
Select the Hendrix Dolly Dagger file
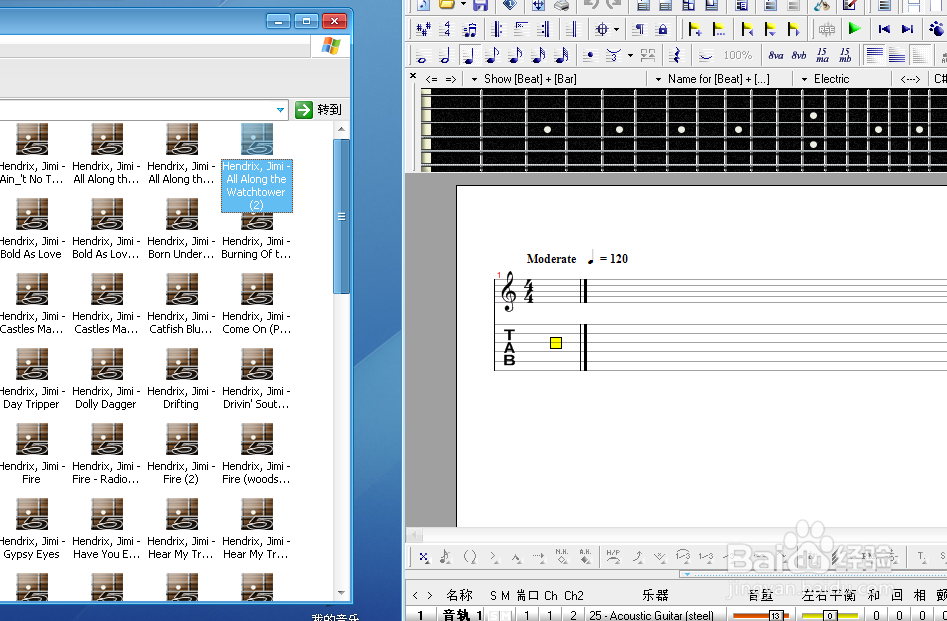pos(106,379)
